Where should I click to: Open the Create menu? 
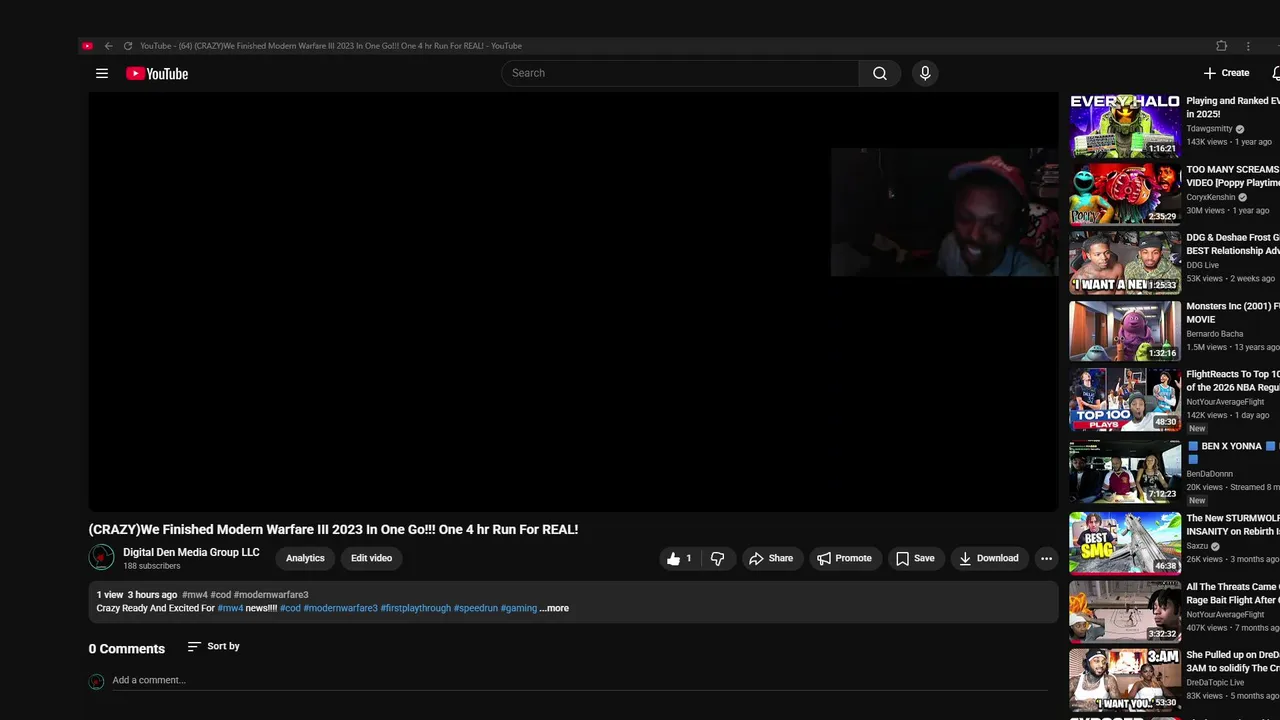(1226, 73)
